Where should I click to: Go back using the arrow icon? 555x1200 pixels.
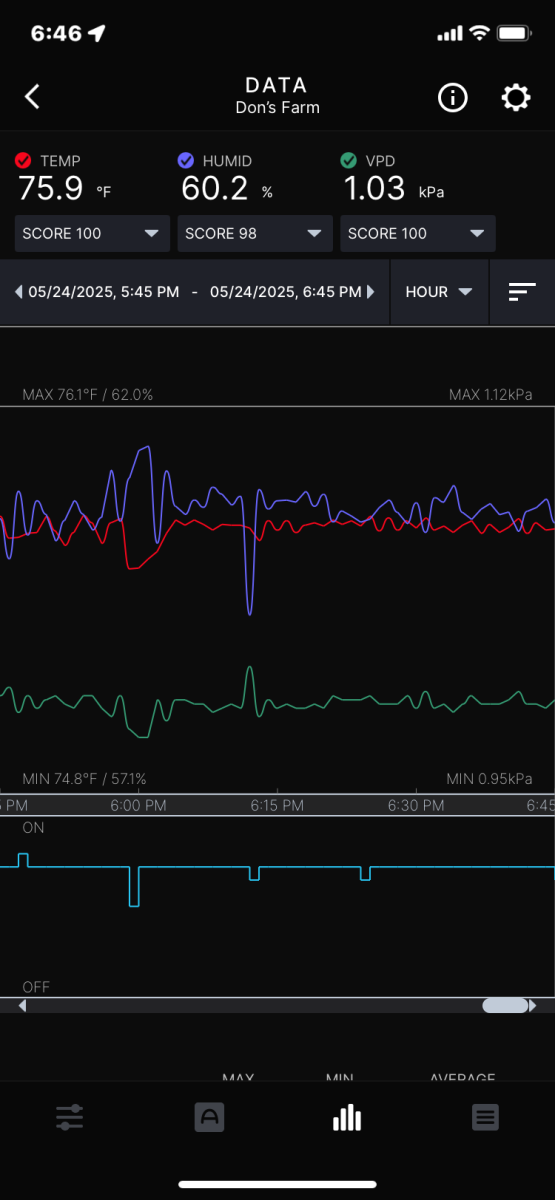[32, 97]
